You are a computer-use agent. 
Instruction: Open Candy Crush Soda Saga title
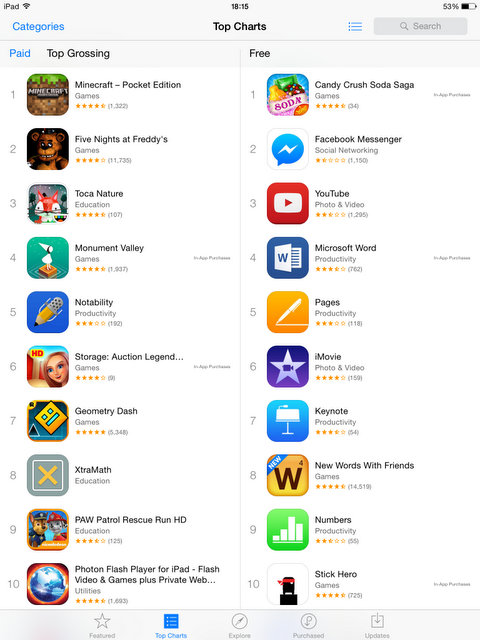pos(364,85)
